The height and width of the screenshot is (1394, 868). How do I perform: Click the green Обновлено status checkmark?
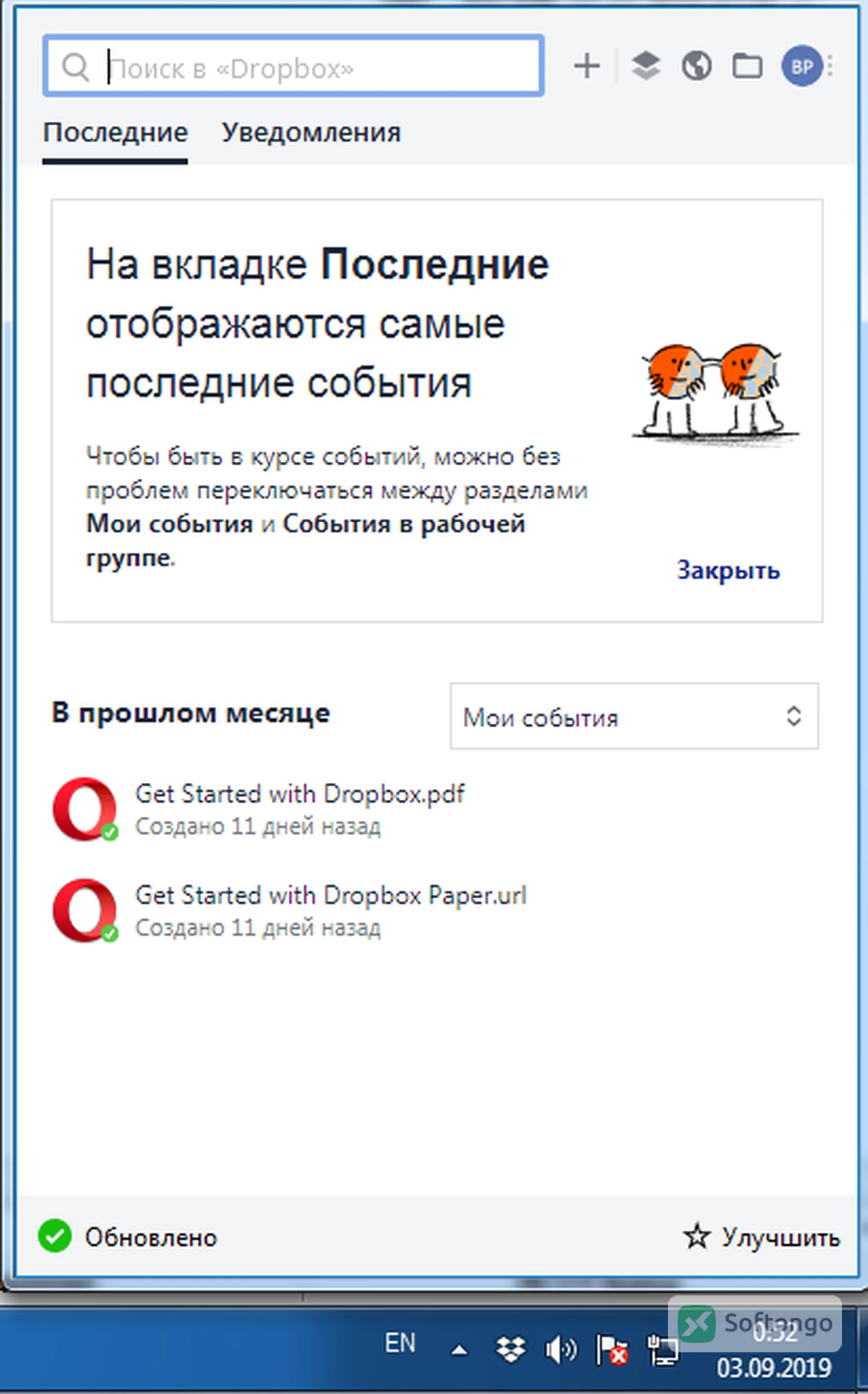click(55, 1236)
